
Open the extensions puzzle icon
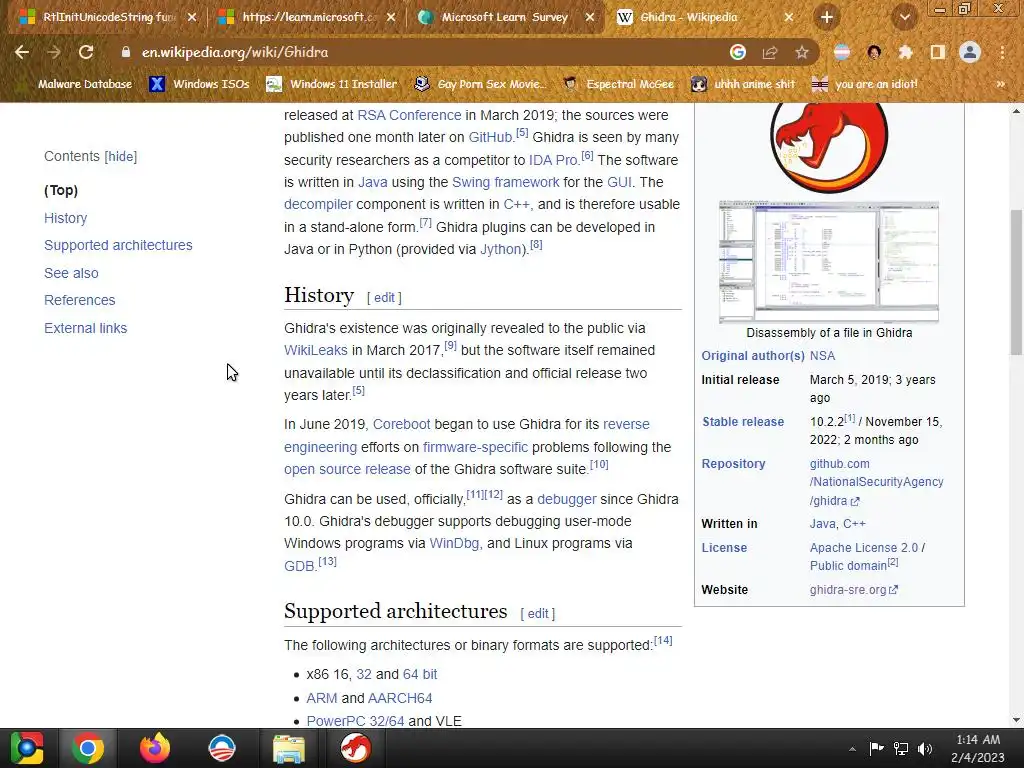(905, 52)
